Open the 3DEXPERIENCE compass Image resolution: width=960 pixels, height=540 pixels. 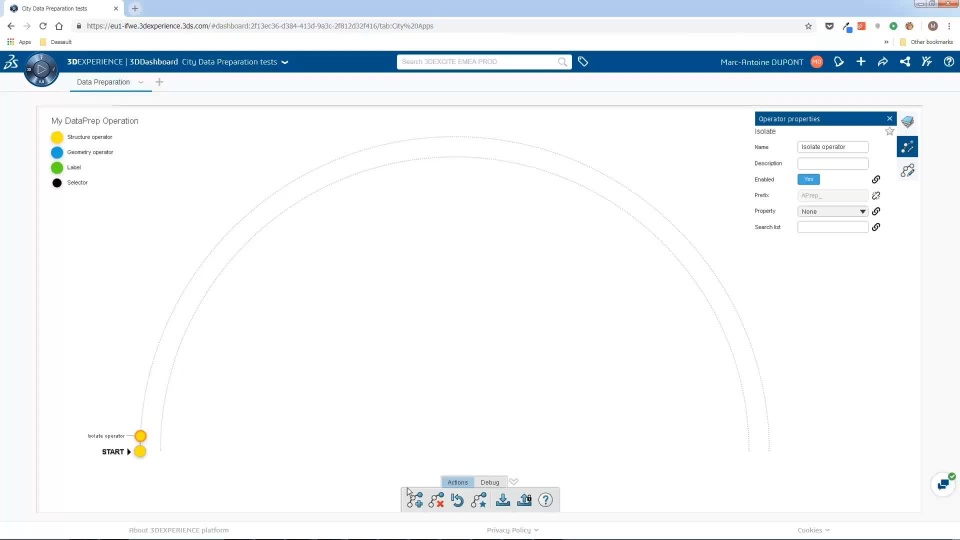pos(41,69)
